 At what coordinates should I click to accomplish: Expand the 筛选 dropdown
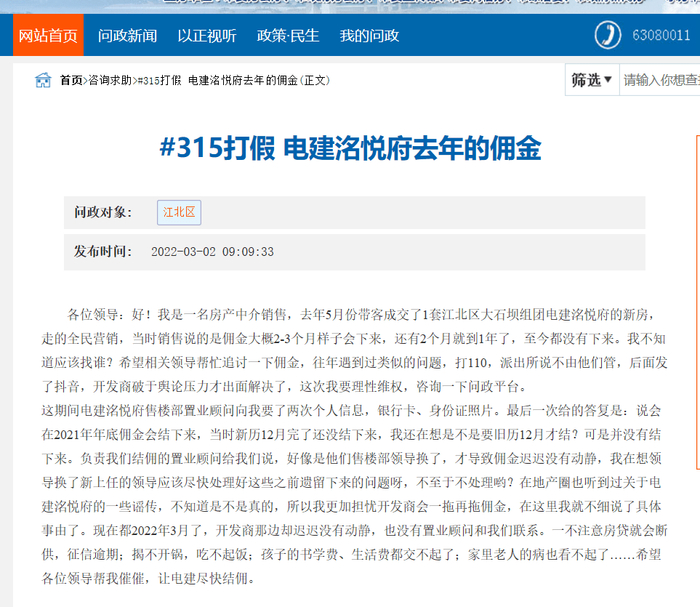[x=592, y=80]
